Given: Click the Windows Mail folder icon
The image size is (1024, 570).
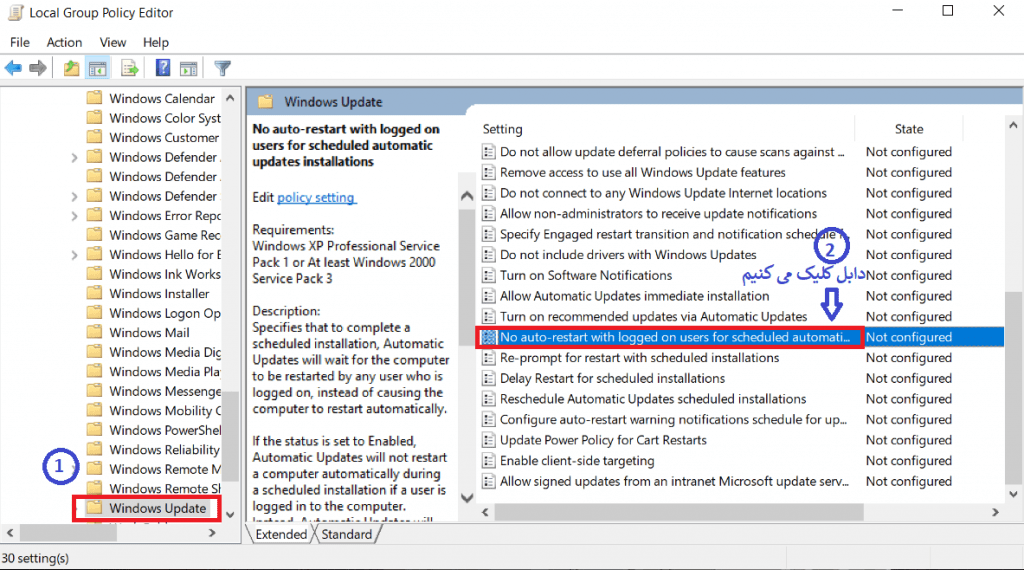Looking at the screenshot, I should (95, 332).
